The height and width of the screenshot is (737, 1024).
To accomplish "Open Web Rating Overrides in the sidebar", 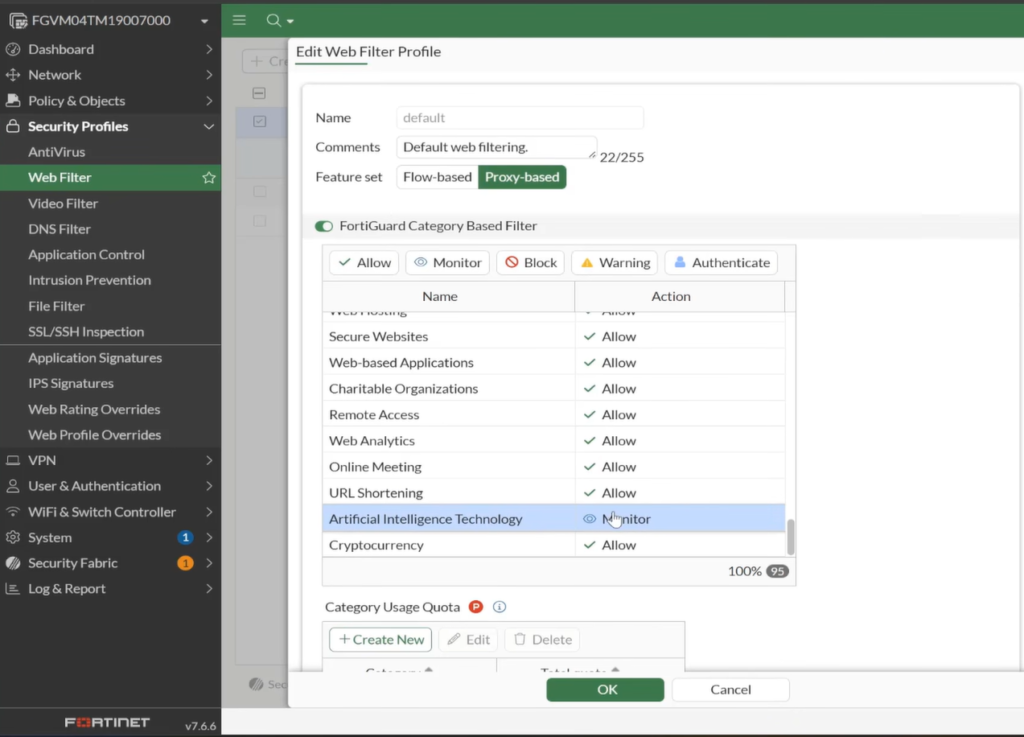I will [94, 409].
